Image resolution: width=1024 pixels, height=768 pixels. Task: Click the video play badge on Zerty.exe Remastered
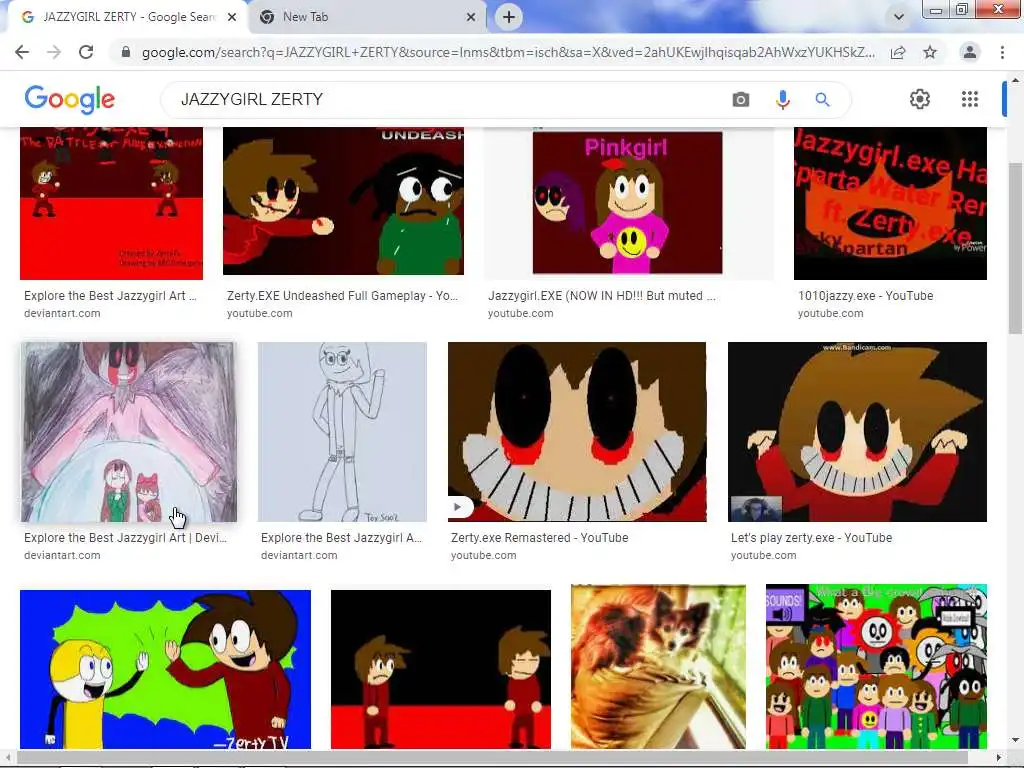[458, 507]
